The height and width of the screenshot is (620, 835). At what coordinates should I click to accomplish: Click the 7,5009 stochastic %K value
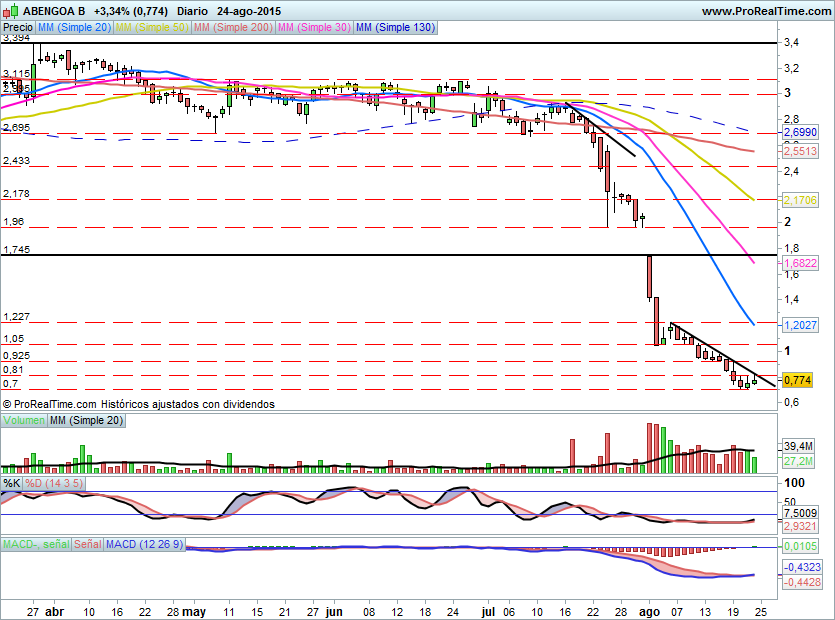click(800, 513)
